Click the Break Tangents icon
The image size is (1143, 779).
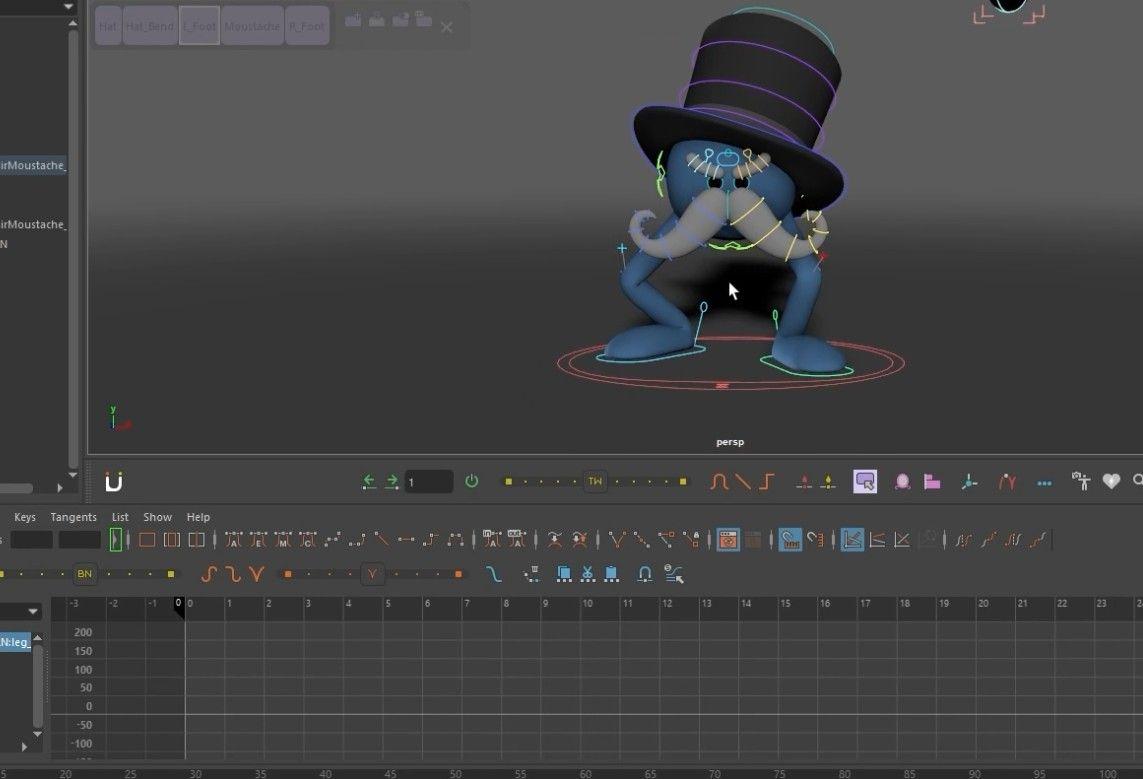point(617,540)
